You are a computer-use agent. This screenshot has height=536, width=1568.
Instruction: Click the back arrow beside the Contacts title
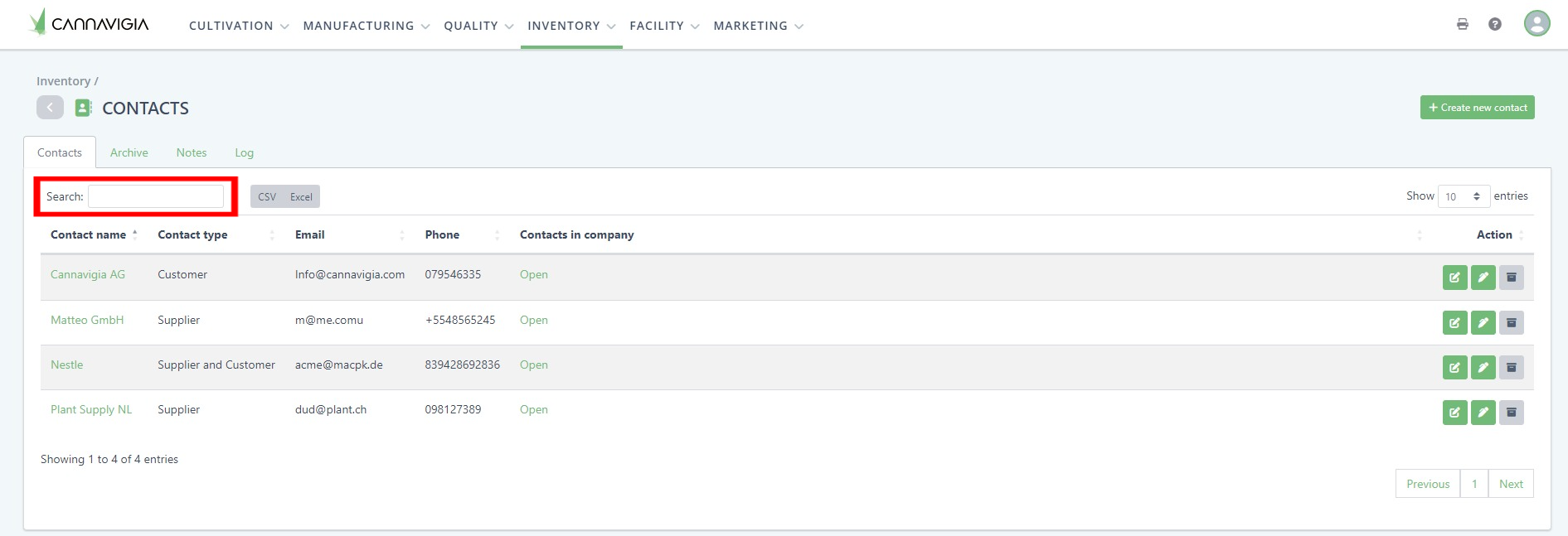(x=50, y=108)
